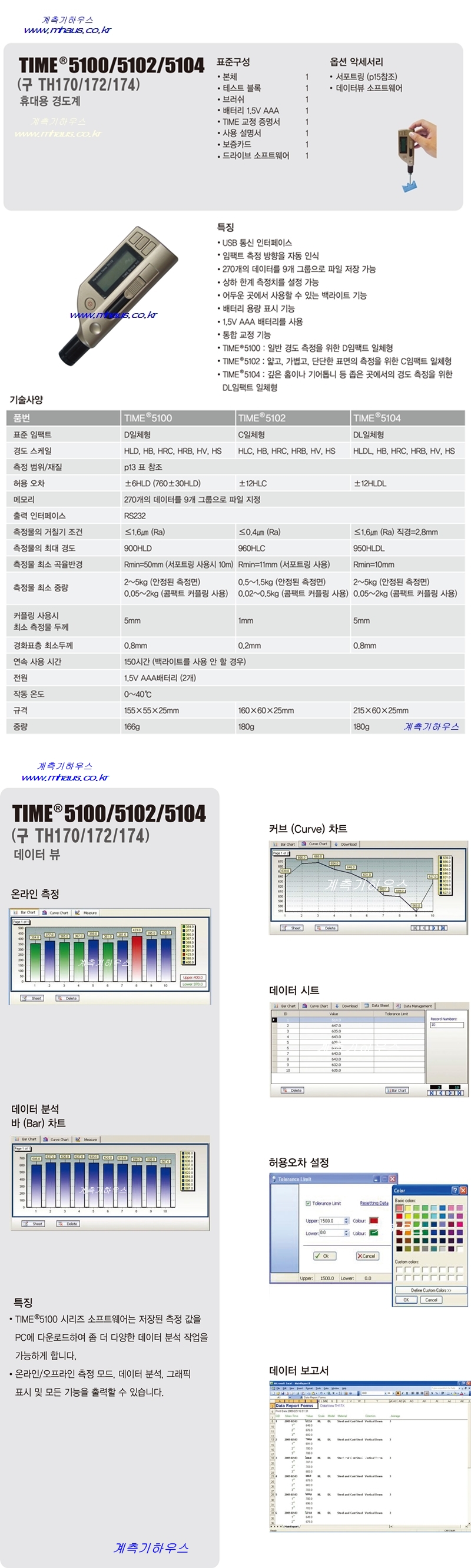
Task: Pick the red Upper colour swatch
Action: (374, 1220)
